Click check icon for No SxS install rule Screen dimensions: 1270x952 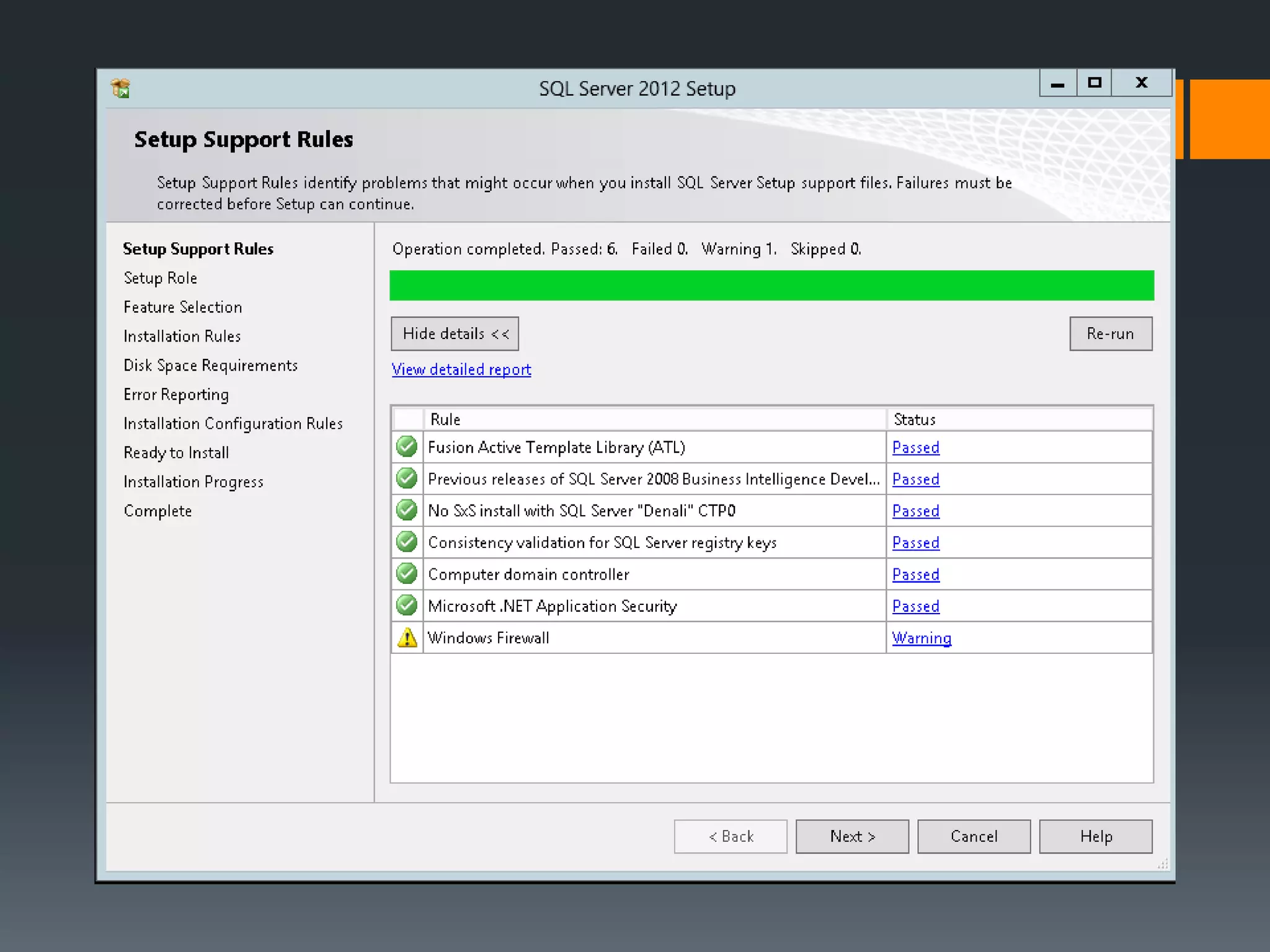[407, 511]
